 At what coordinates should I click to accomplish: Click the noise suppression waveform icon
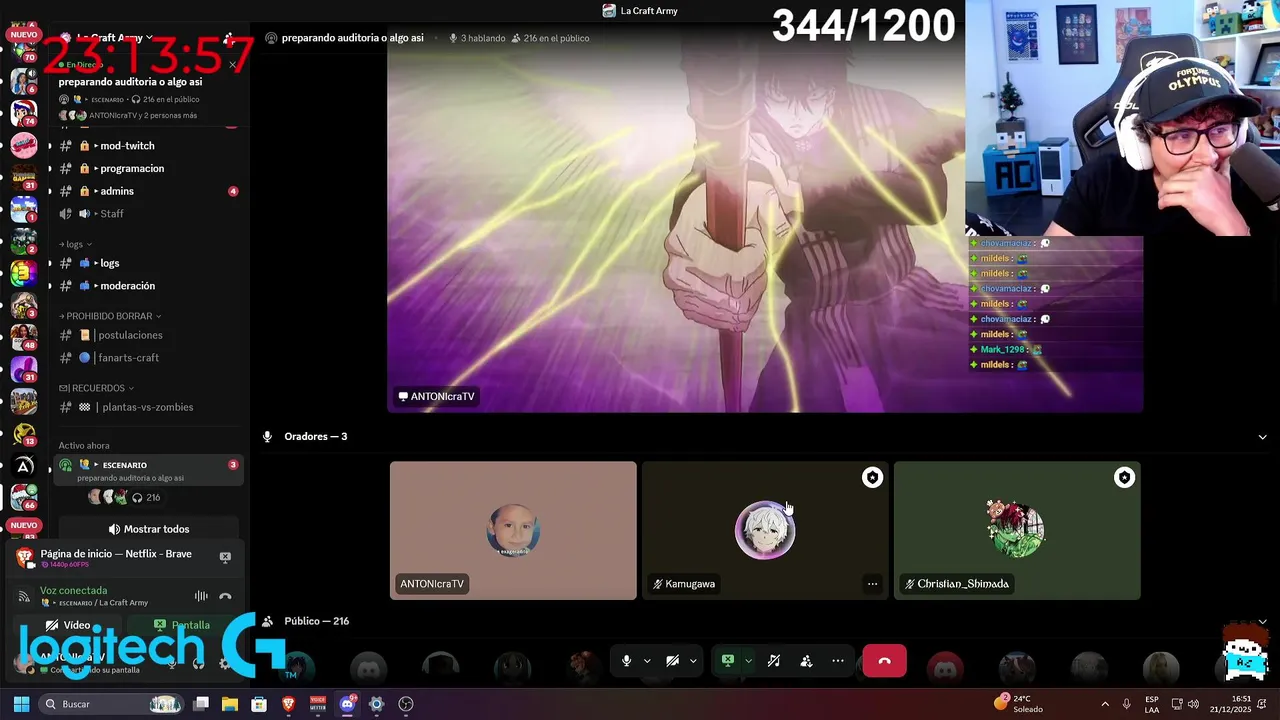pyautogui.click(x=201, y=596)
